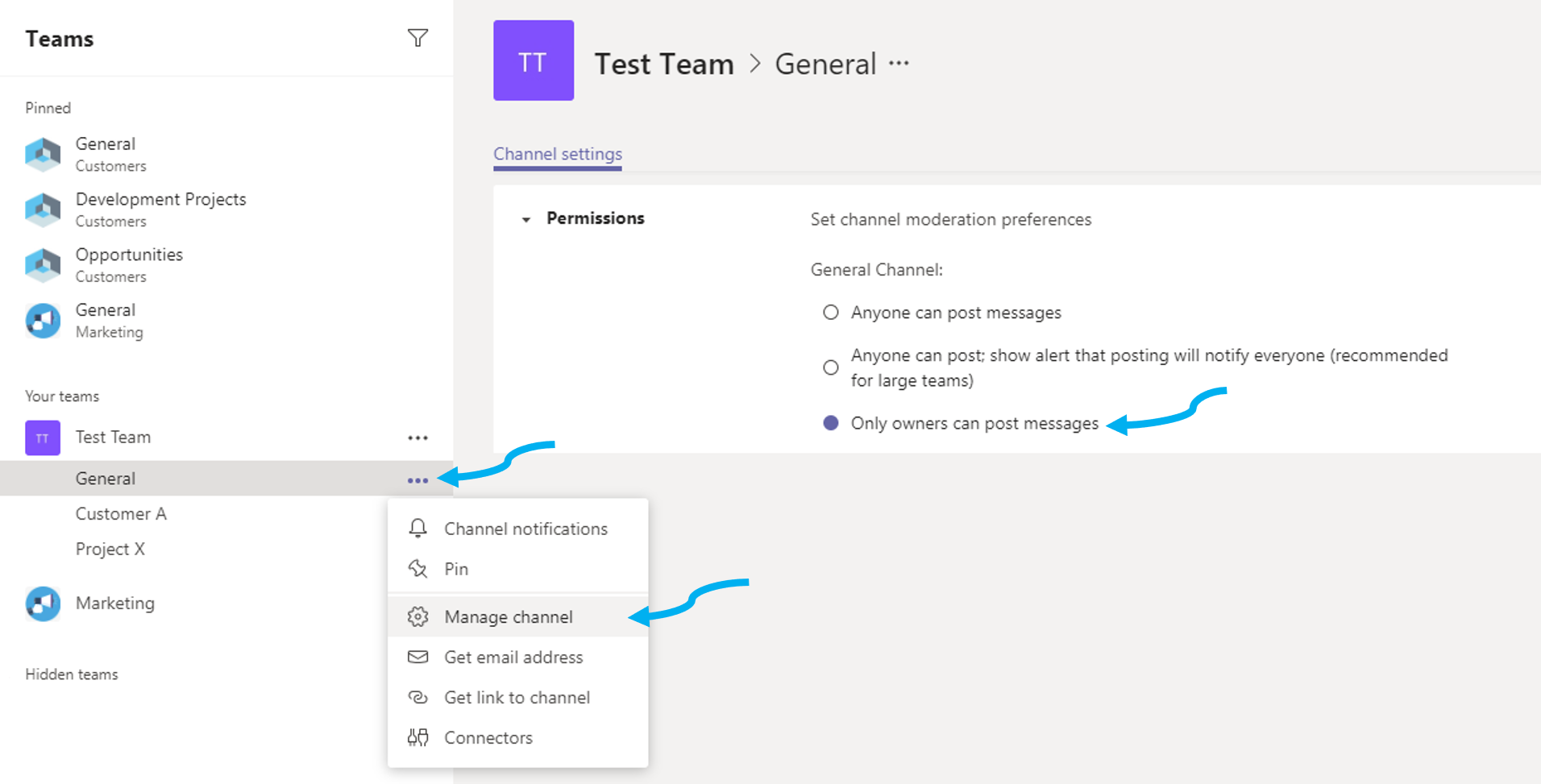1541x784 pixels.
Task: Collapse the Your teams section
Action: [x=62, y=396]
